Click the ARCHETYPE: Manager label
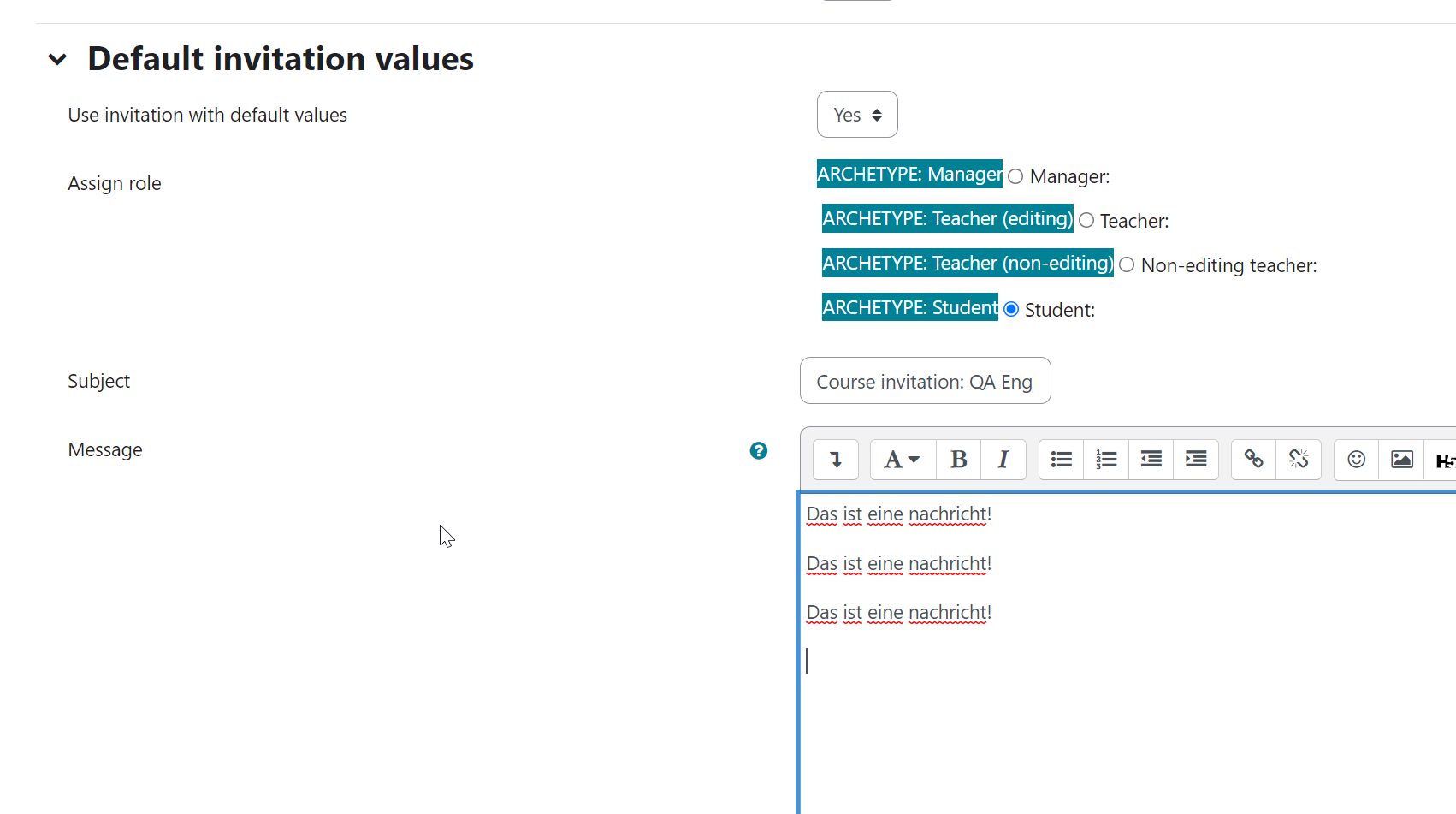1456x814 pixels. click(909, 174)
